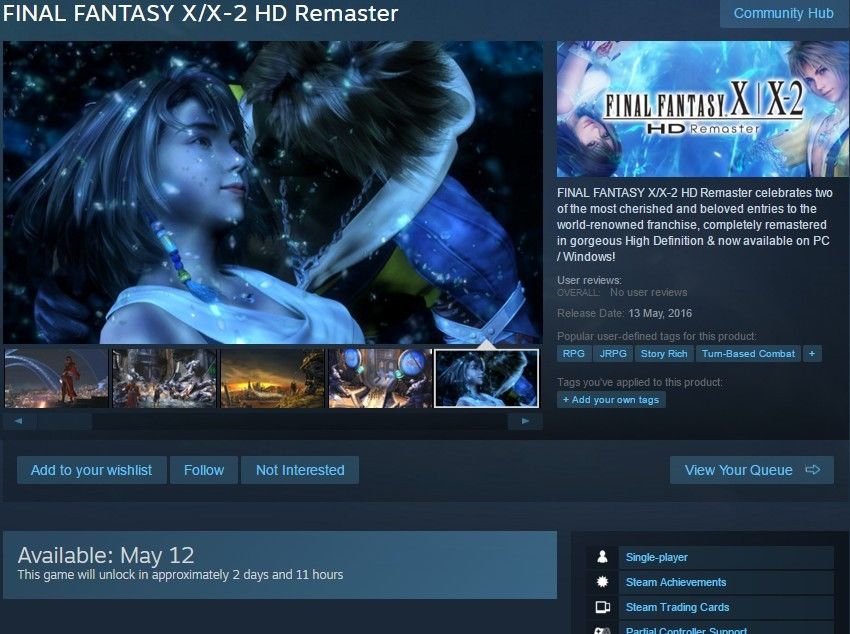Click the Steam Trading Cards icon

[603, 607]
